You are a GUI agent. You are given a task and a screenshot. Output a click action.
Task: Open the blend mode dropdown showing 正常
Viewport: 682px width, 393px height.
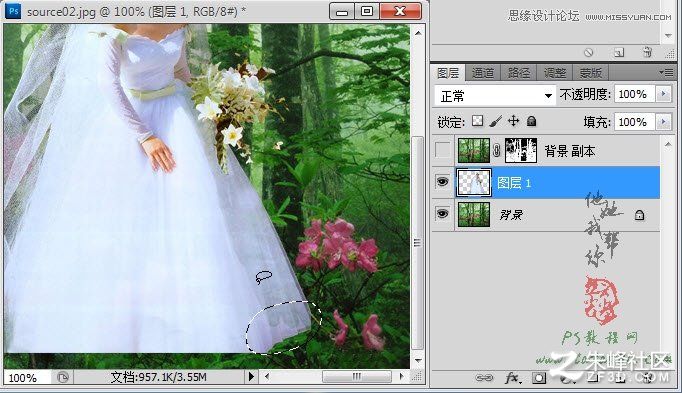click(x=495, y=95)
